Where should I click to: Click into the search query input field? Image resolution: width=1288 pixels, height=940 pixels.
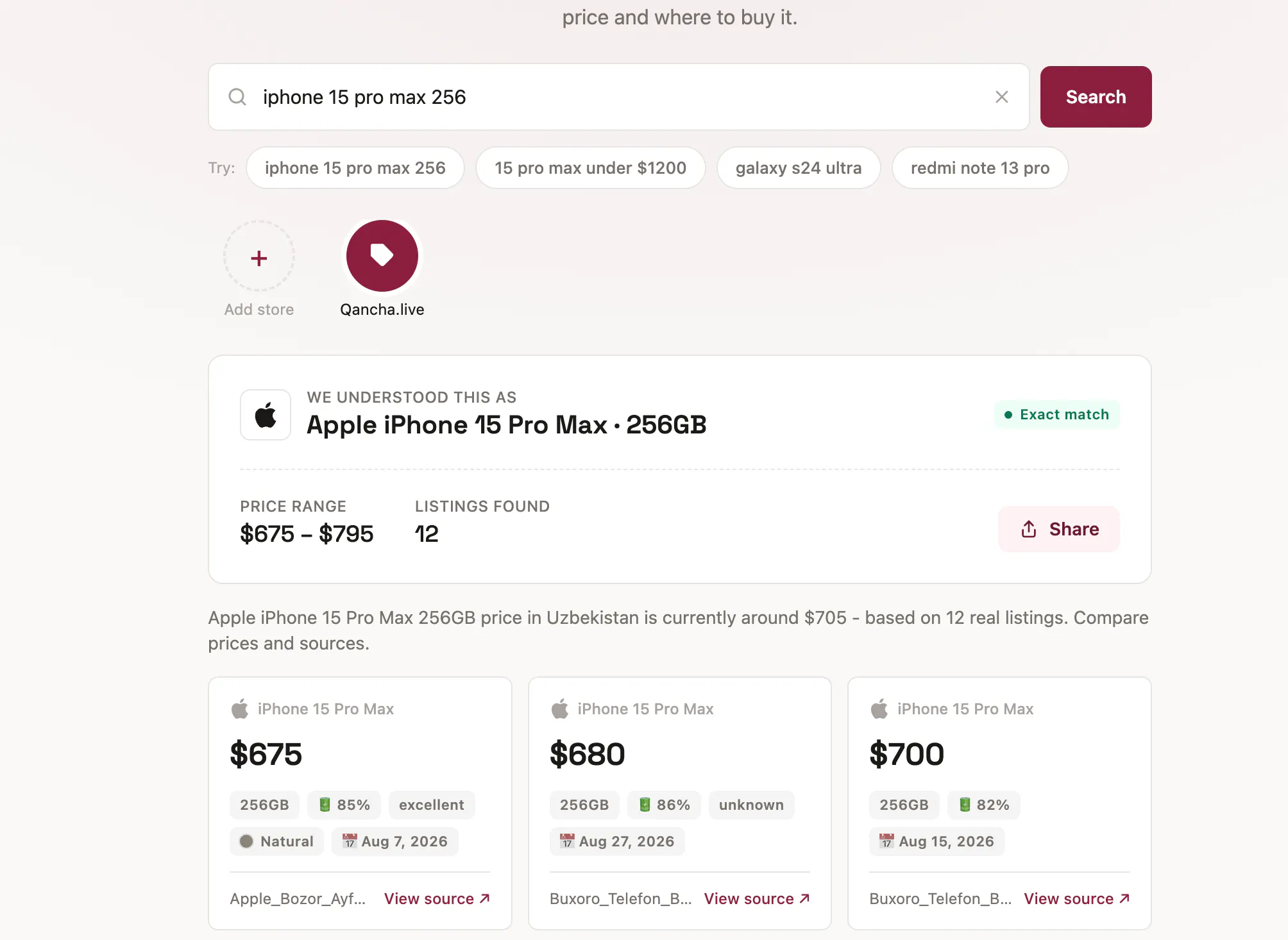click(619, 97)
